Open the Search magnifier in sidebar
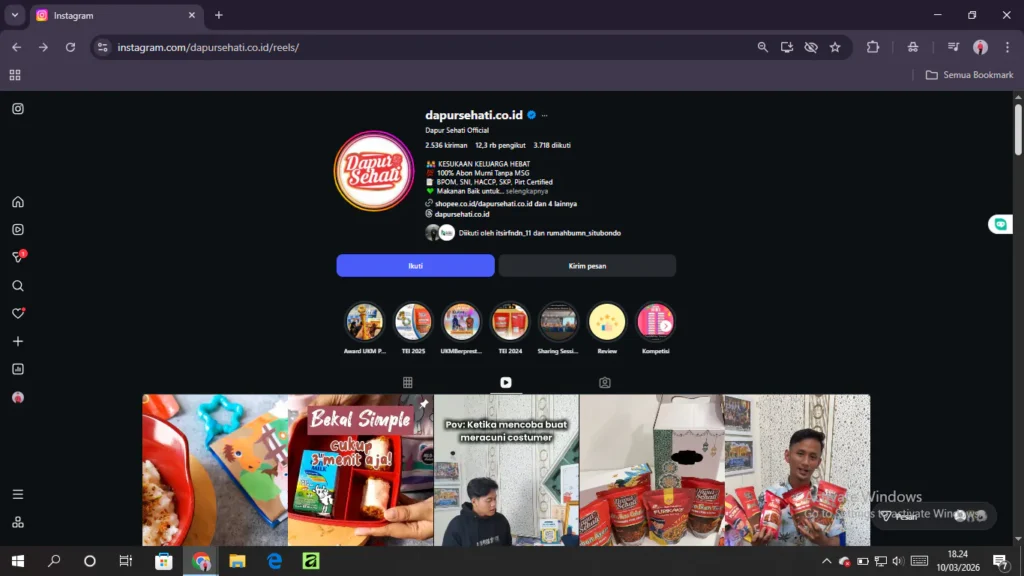The height and width of the screenshot is (576, 1024). click(18, 286)
